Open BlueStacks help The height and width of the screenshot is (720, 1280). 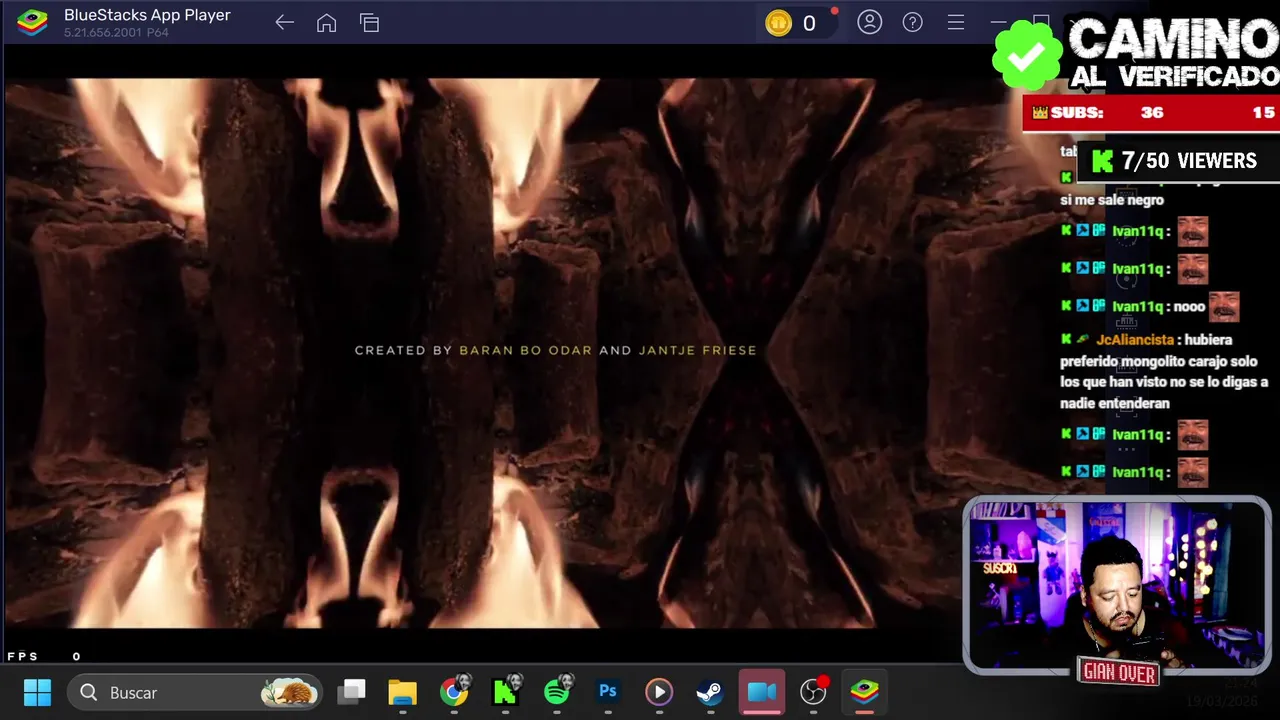(x=913, y=22)
